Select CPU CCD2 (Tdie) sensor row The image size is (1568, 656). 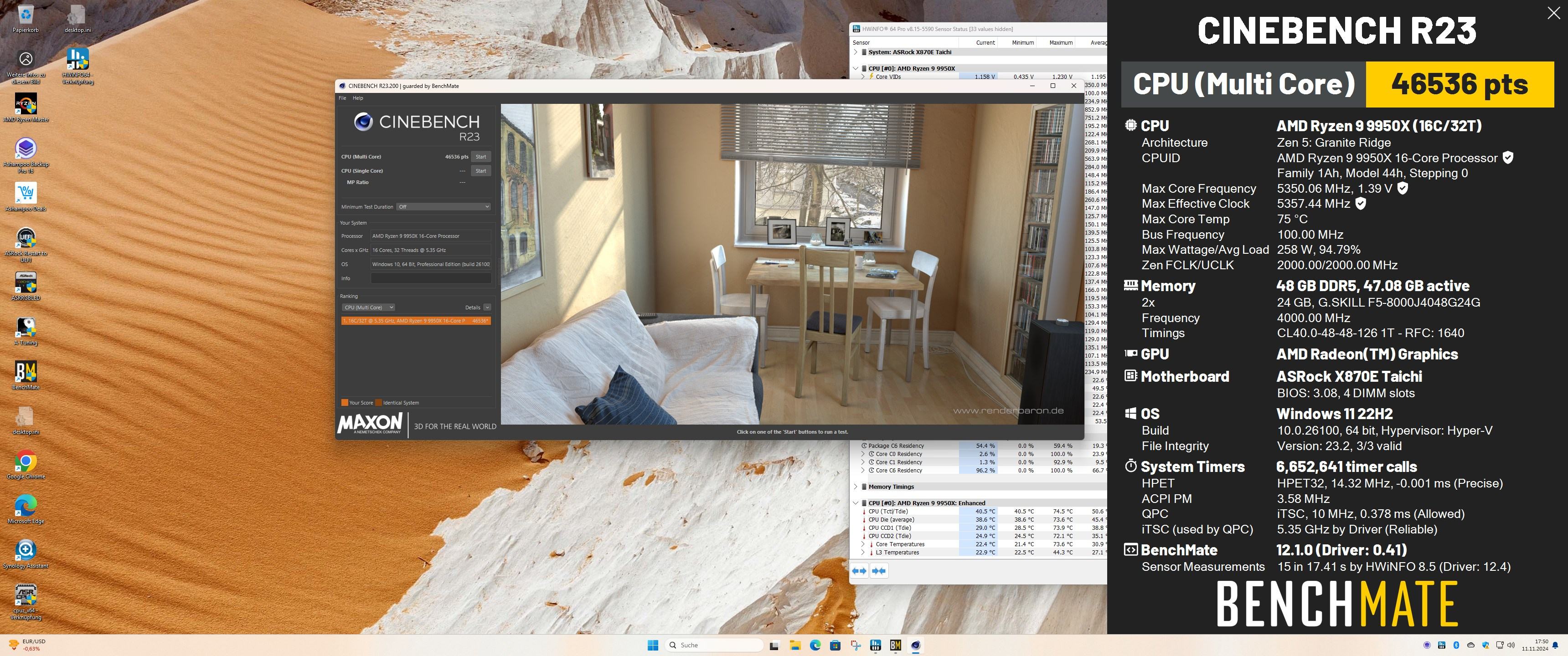click(978, 536)
